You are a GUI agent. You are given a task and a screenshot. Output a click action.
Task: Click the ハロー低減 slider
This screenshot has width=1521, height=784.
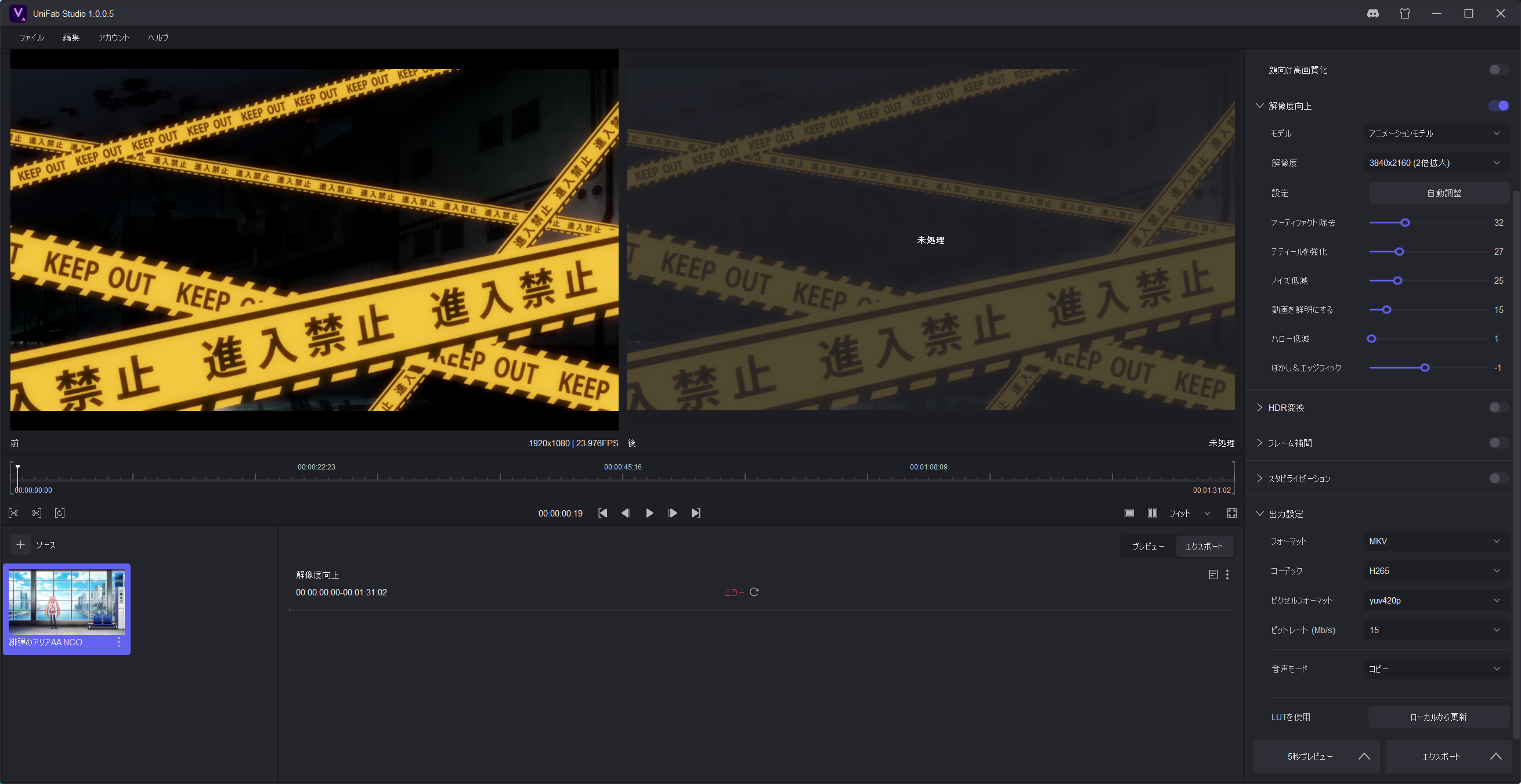tap(1428, 339)
